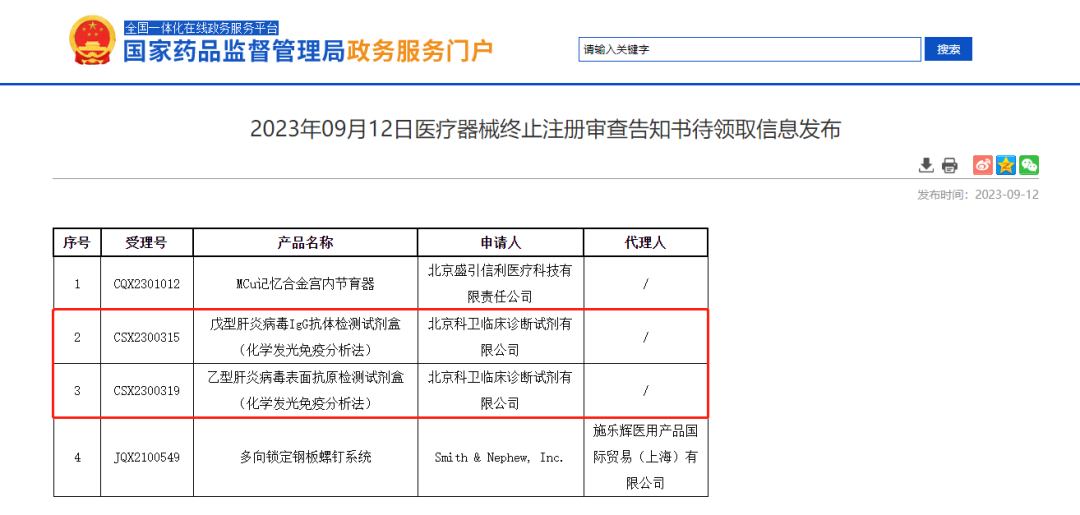The height and width of the screenshot is (515, 1080).
Task: Click applicant 北京盛引信利医疗科技有限责任公司
Action: (x=500, y=284)
